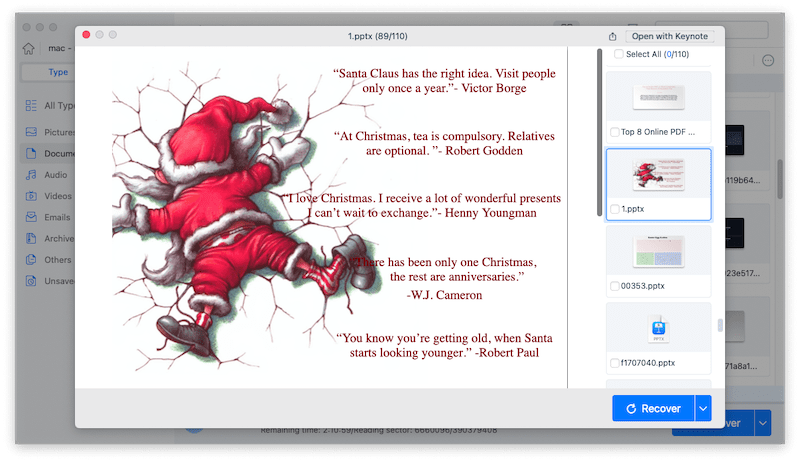Expand the Recover options dropdown arrow

[703, 408]
